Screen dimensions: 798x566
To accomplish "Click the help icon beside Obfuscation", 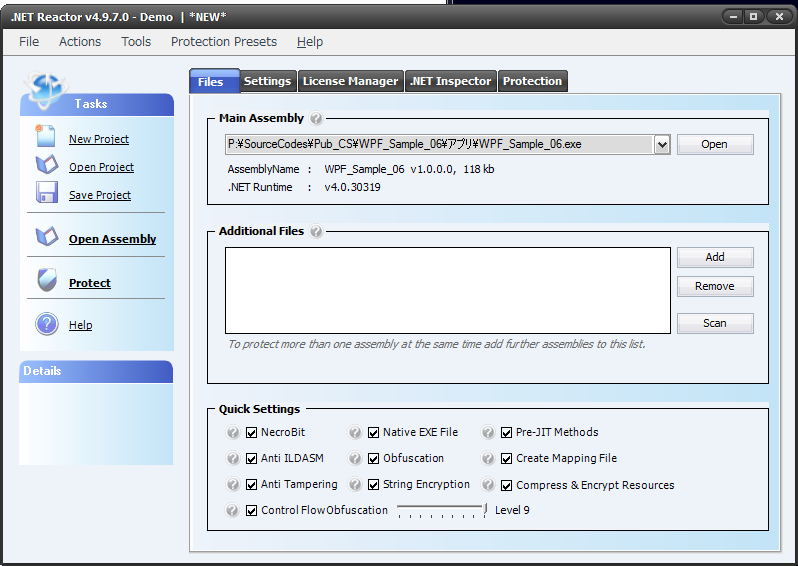I will tap(355, 458).
